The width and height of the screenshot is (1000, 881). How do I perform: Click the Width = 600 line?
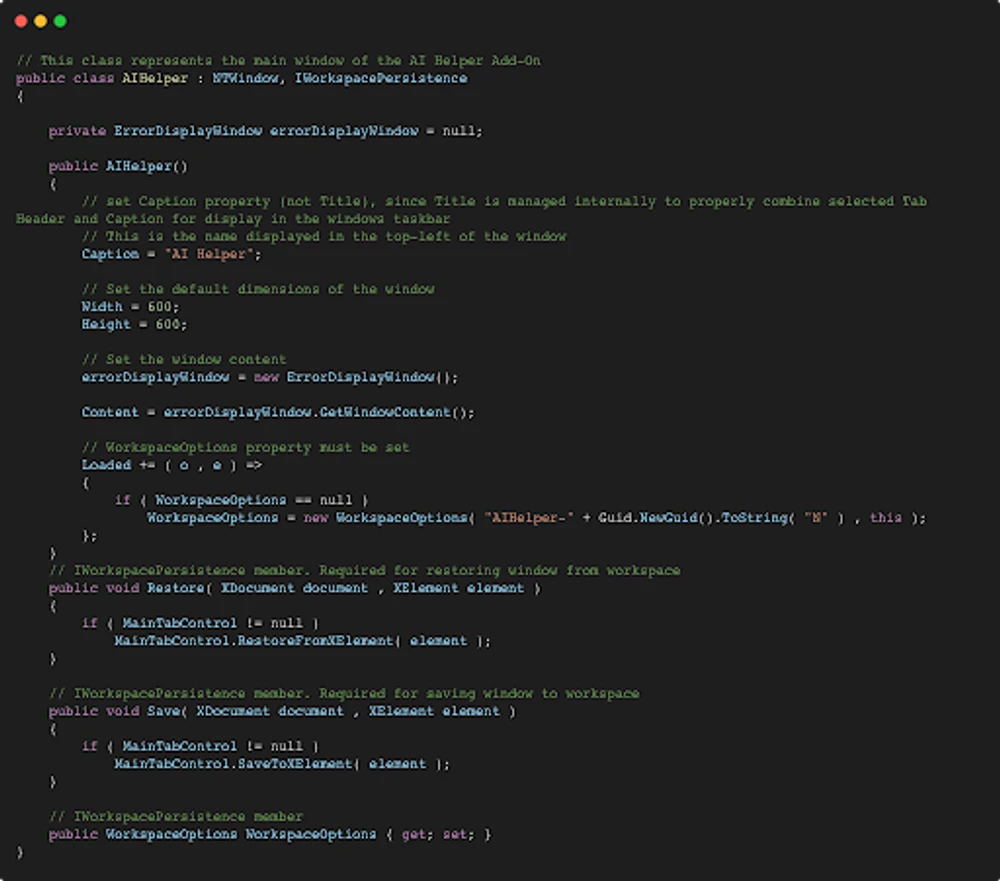pos(130,307)
